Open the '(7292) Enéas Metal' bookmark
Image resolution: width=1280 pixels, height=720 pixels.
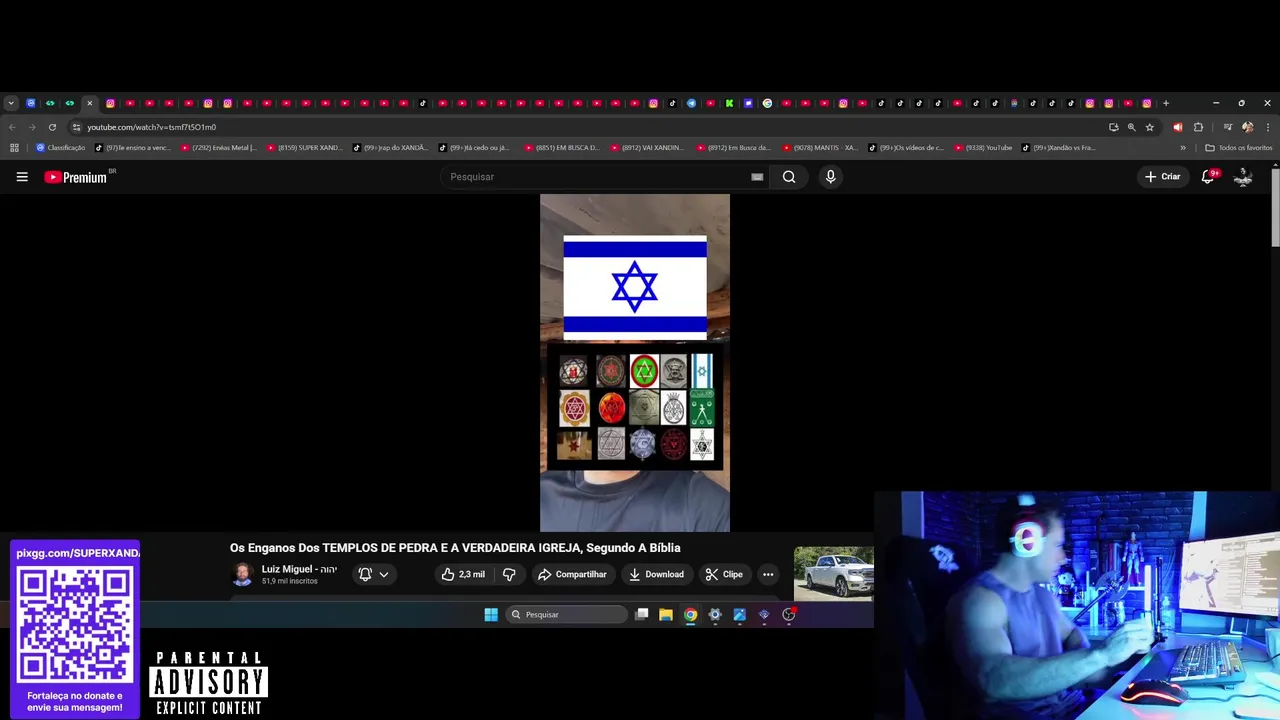219,148
